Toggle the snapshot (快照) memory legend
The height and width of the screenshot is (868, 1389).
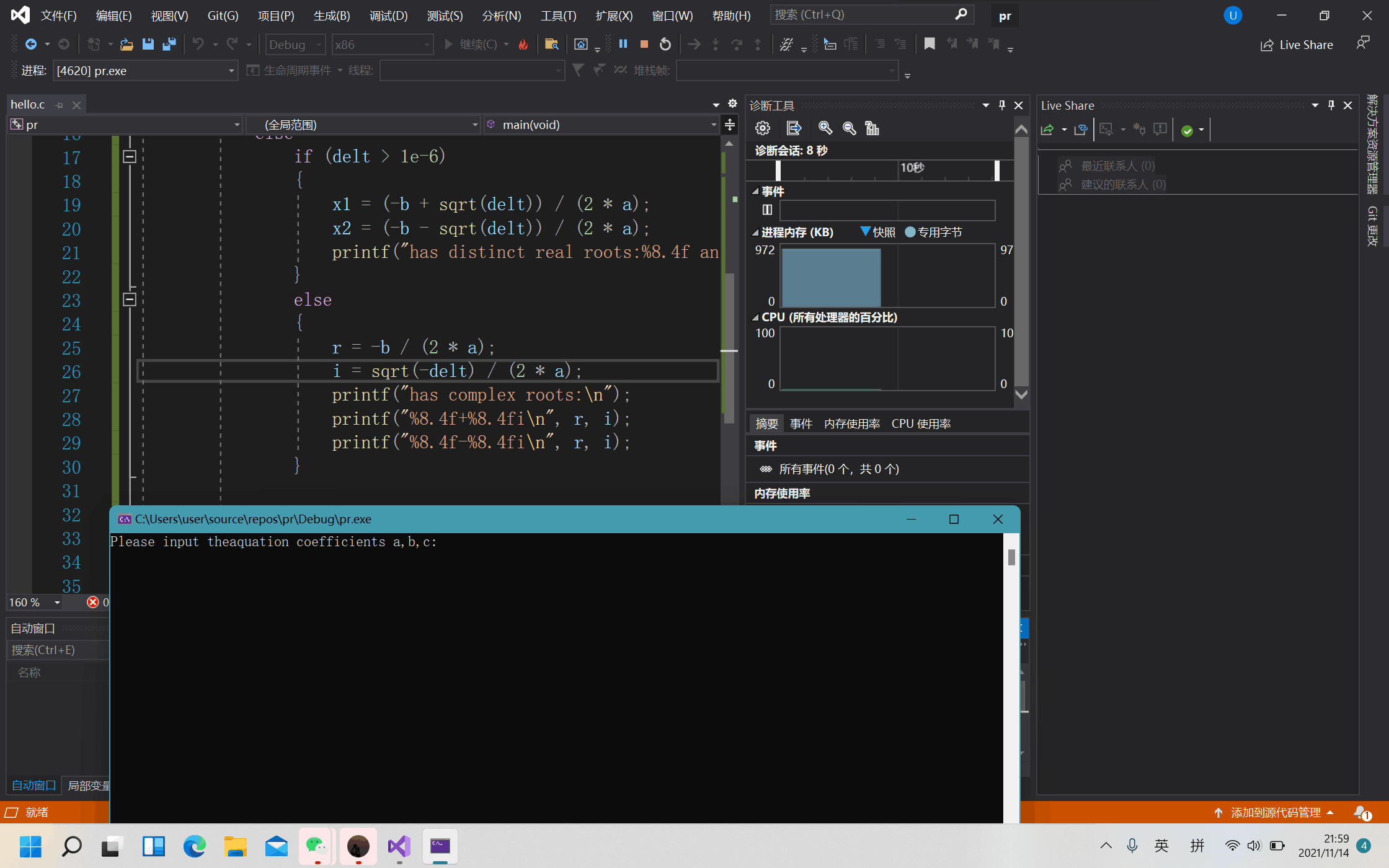tap(877, 232)
